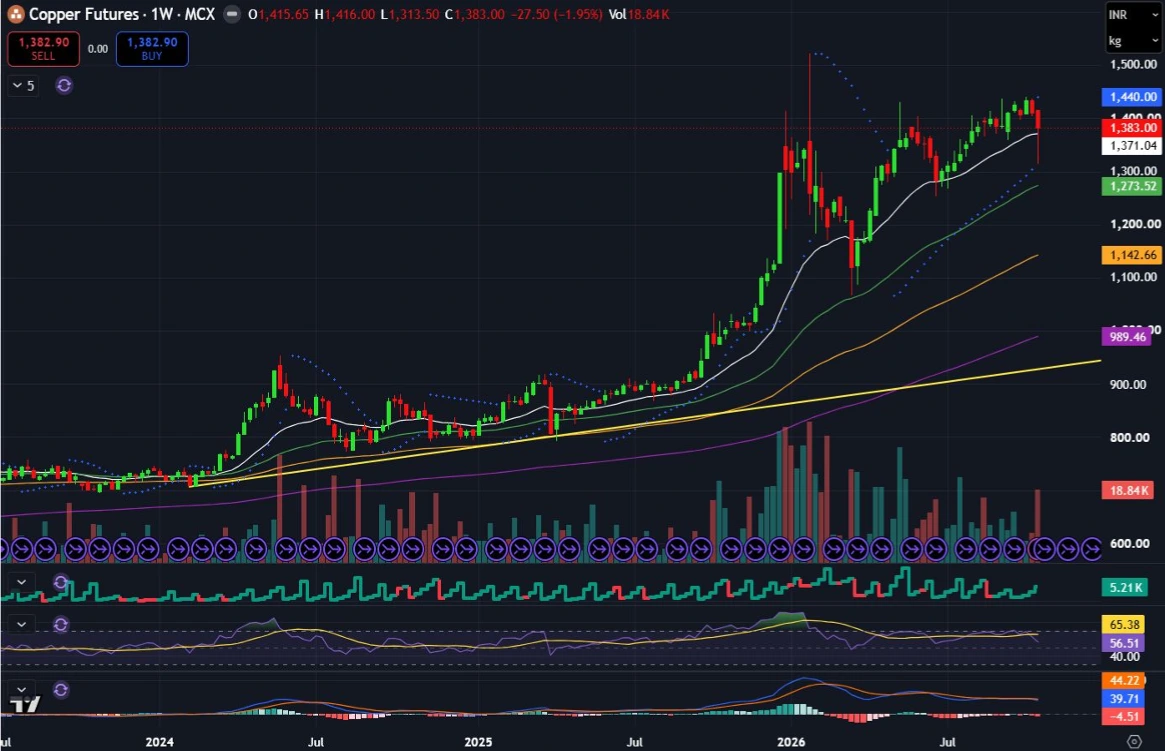This screenshot has height=751, width=1165.
Task: Open the kg unit dropdown
Action: coord(1133,41)
